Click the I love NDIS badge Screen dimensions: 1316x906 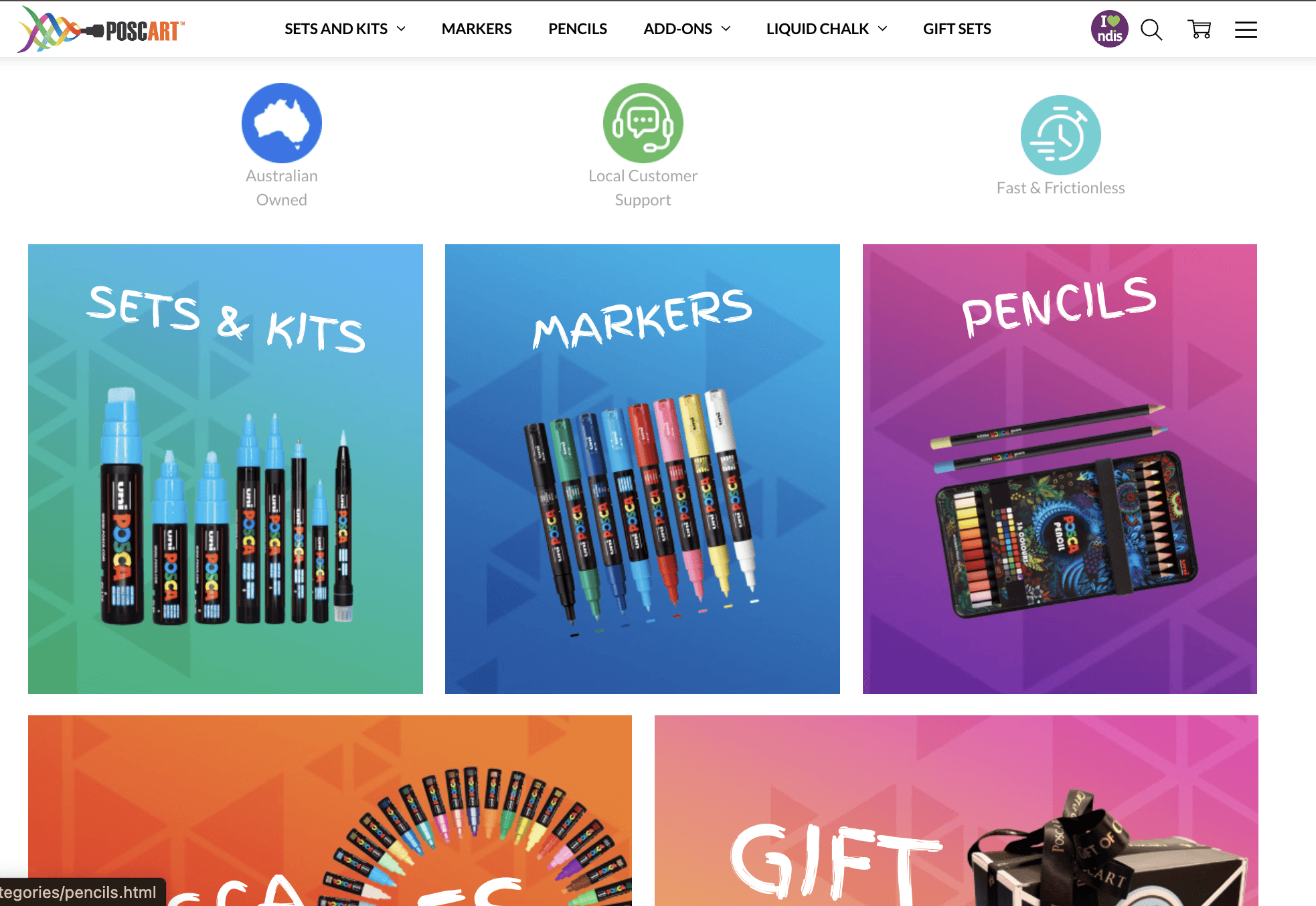[x=1109, y=29]
